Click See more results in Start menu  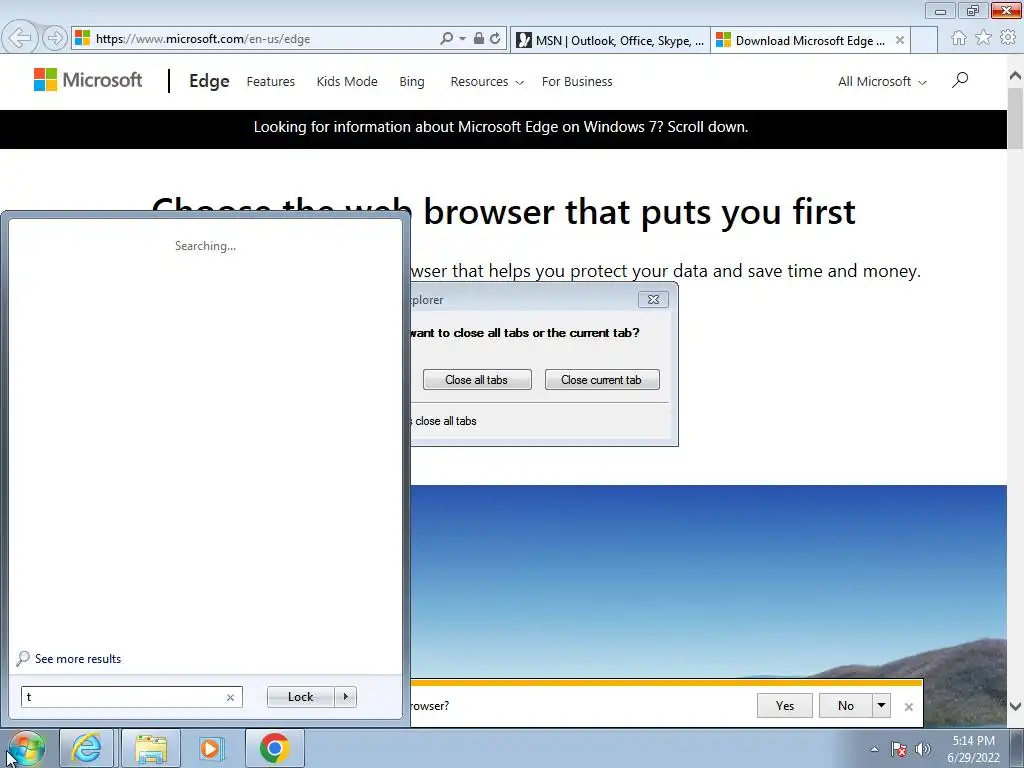69,658
